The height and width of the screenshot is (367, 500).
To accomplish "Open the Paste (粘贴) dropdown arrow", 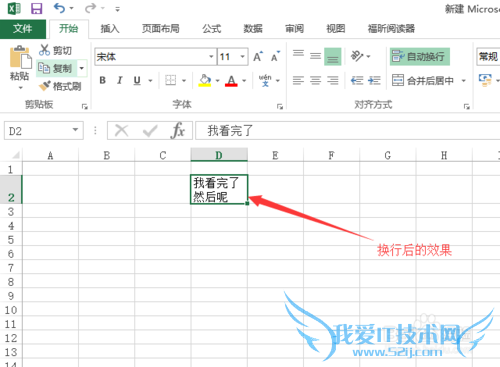I will tap(21, 88).
